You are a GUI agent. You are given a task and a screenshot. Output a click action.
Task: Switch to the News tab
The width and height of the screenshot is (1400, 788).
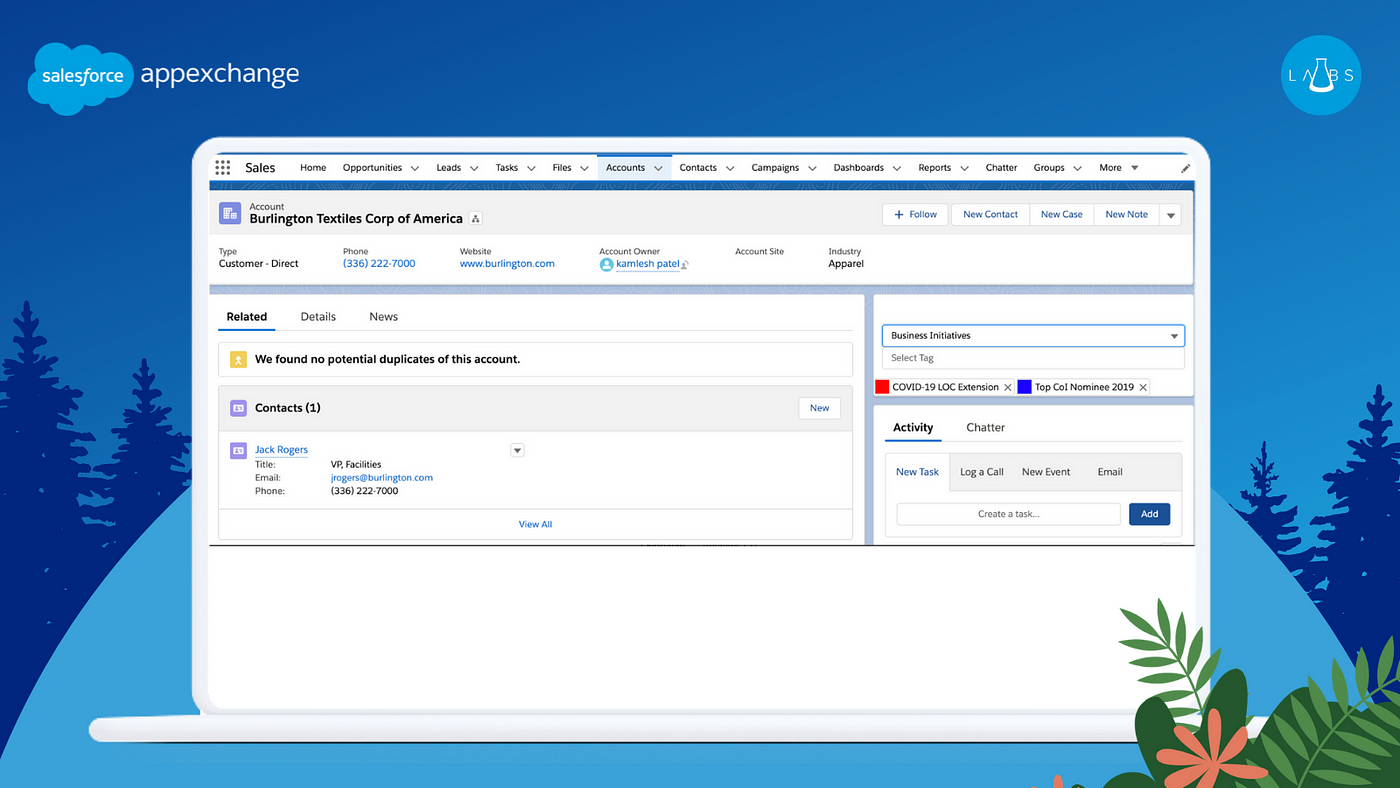coord(383,317)
